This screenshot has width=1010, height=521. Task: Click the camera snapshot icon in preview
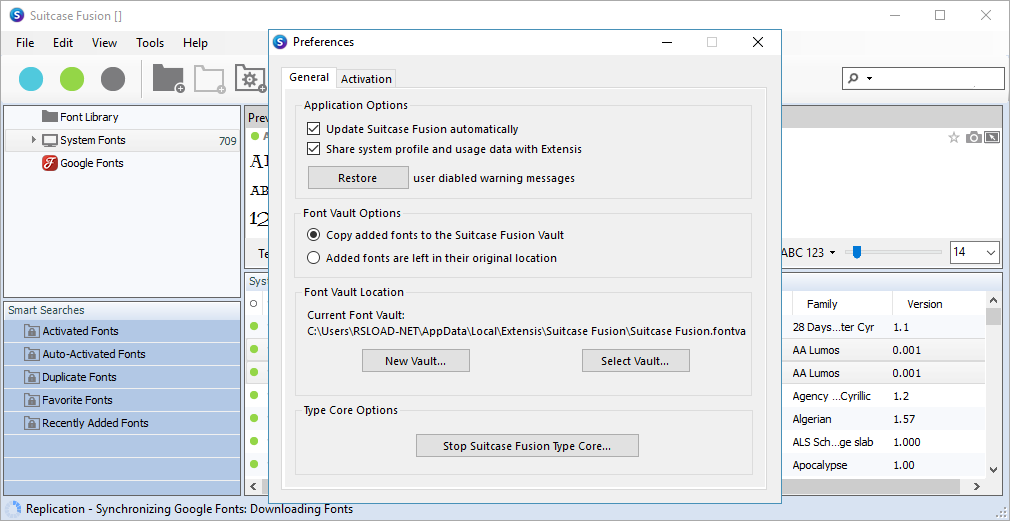(x=974, y=137)
